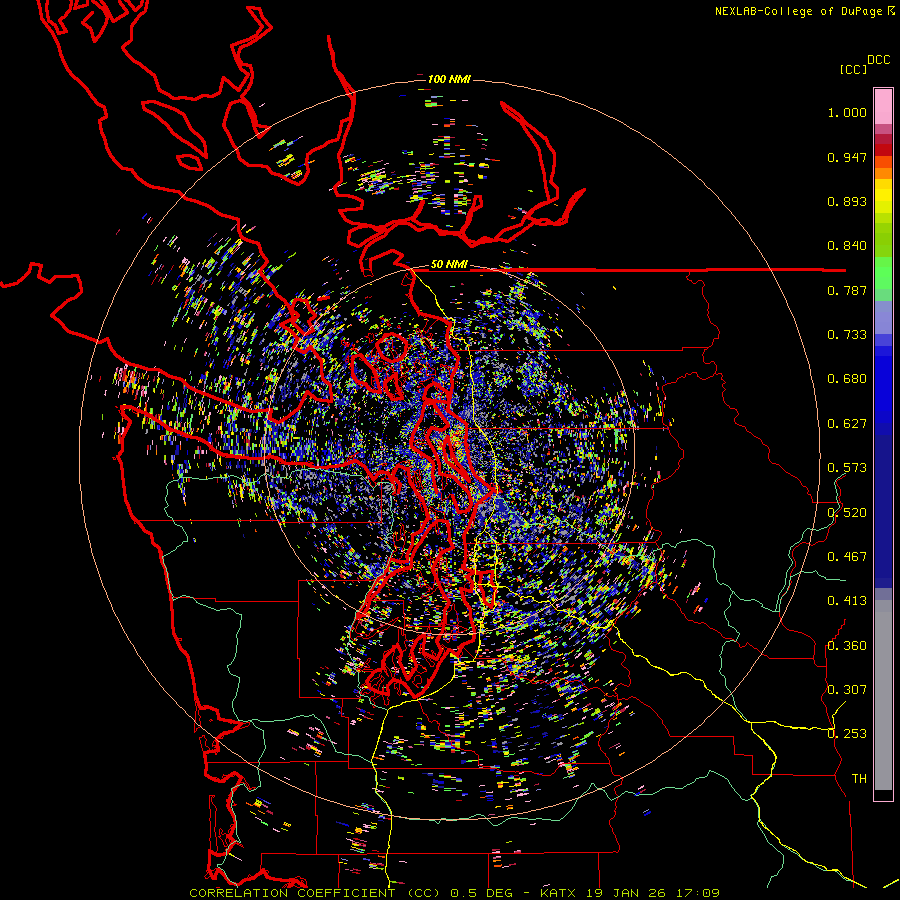
Task: Pick the gray segment of the color bar
Action: [883, 695]
